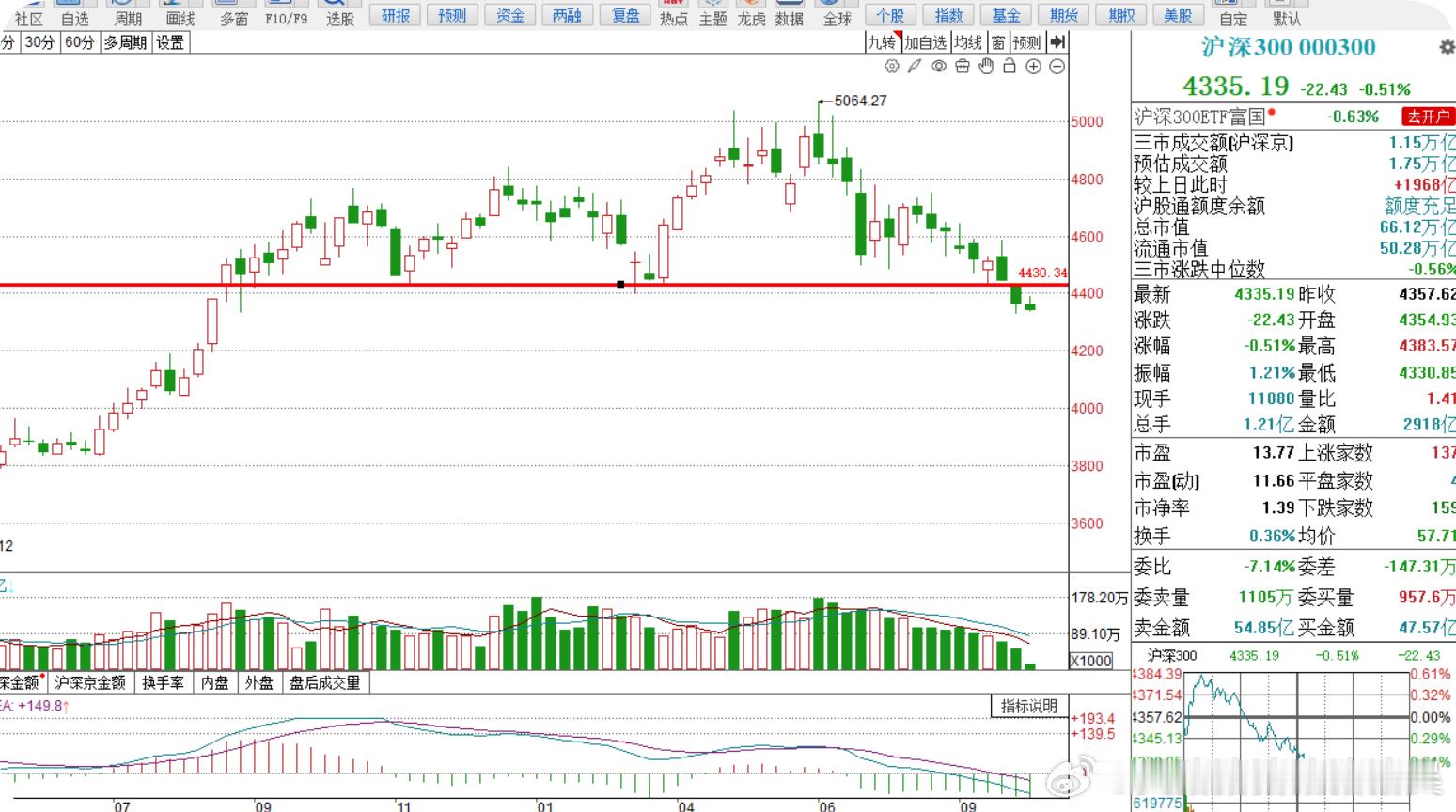Open 多窗 multi-window toolbar item
The image size is (1456, 812).
click(x=234, y=12)
